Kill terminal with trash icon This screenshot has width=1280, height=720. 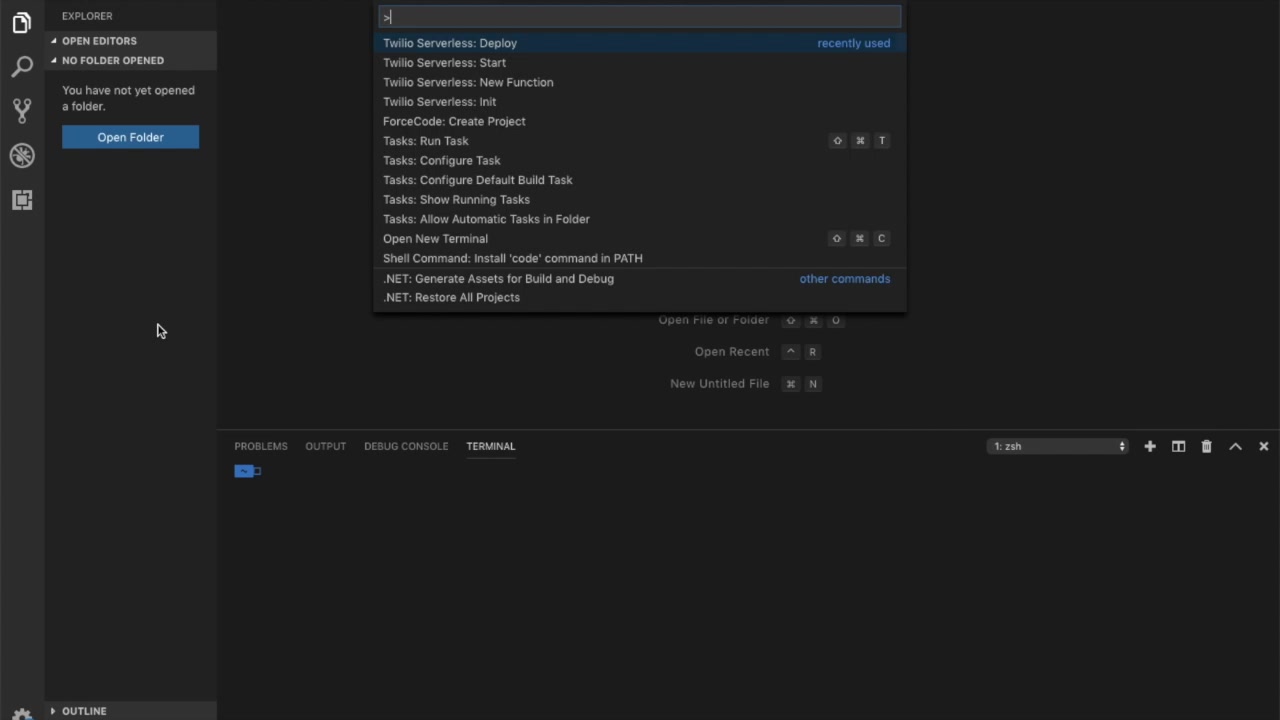(1206, 446)
